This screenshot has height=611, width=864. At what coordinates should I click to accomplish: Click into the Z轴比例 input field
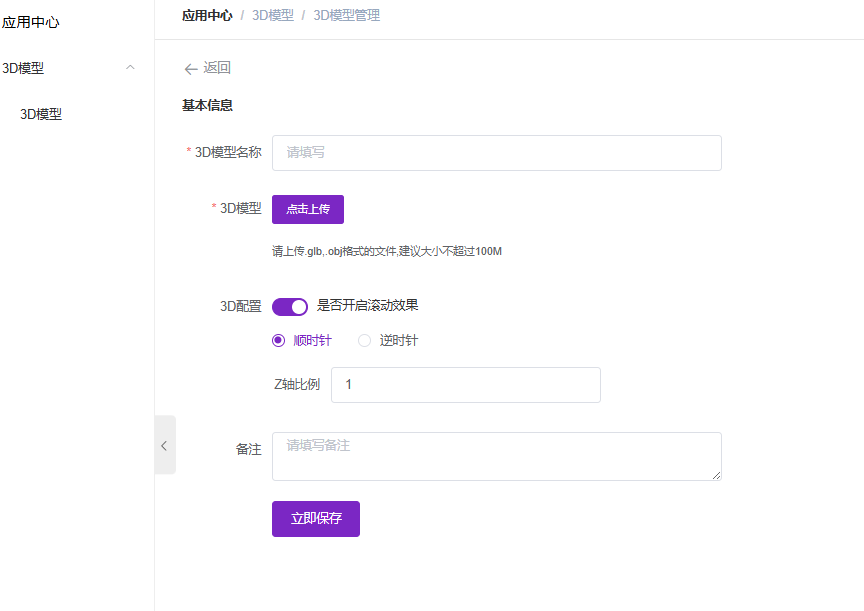coord(465,385)
